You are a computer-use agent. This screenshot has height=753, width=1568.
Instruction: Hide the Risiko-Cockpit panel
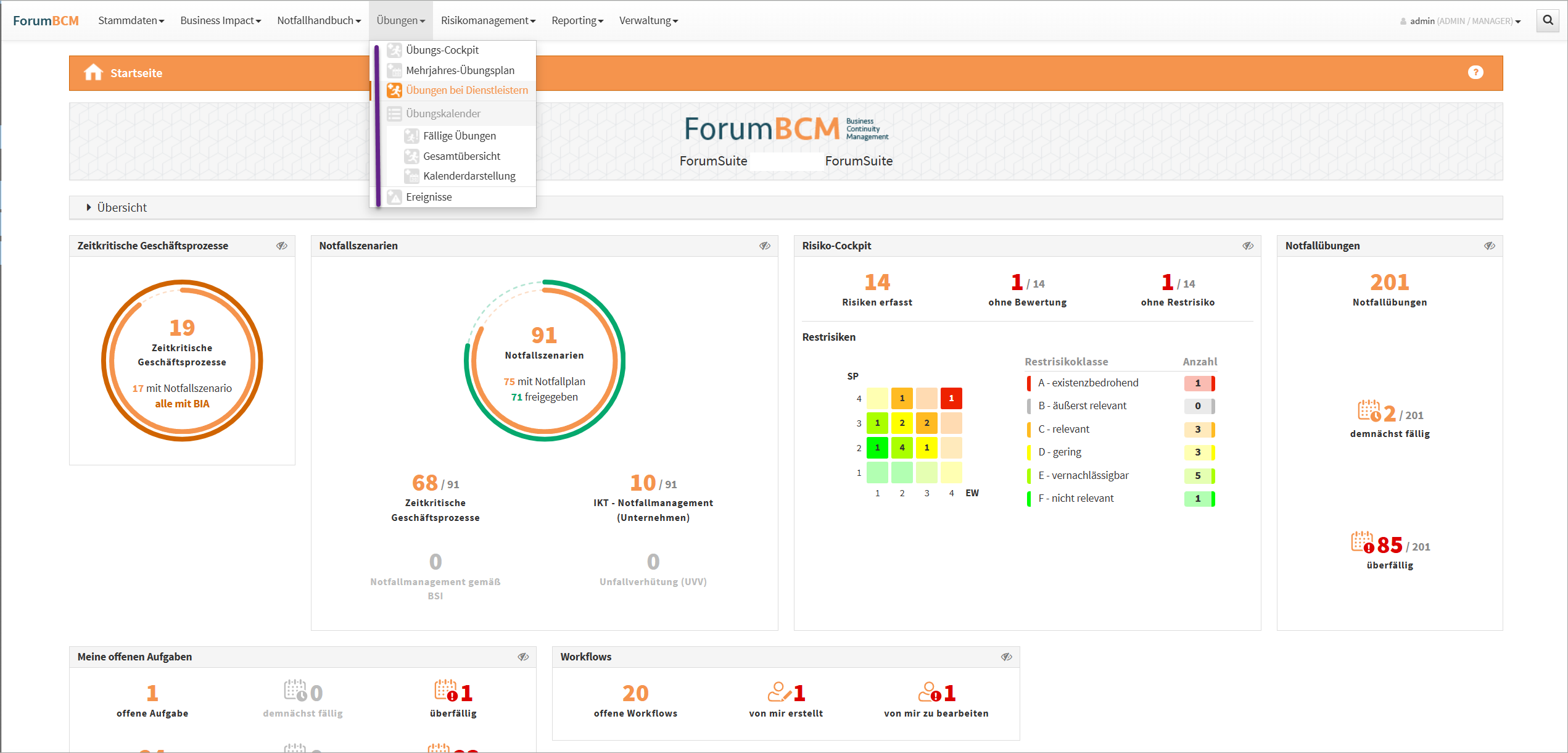(x=1248, y=246)
